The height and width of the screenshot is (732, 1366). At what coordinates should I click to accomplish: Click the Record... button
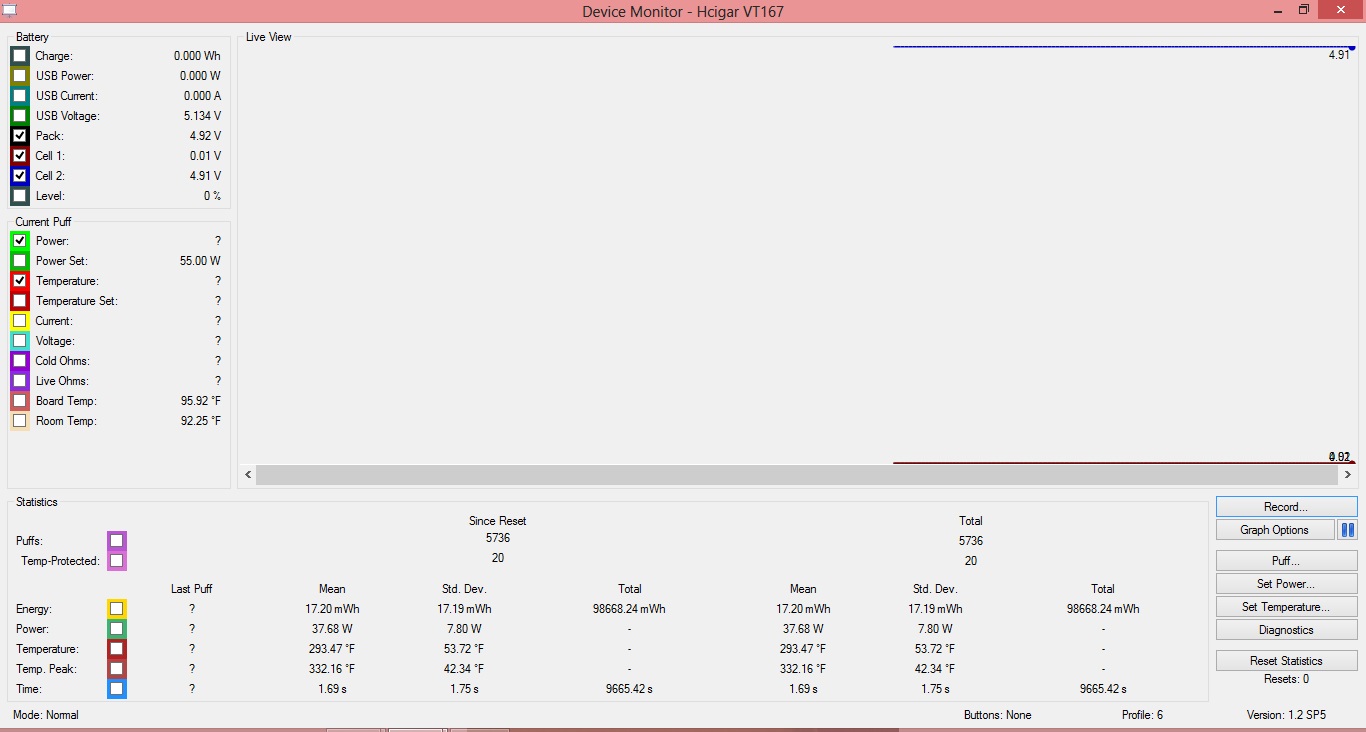[x=1286, y=507]
